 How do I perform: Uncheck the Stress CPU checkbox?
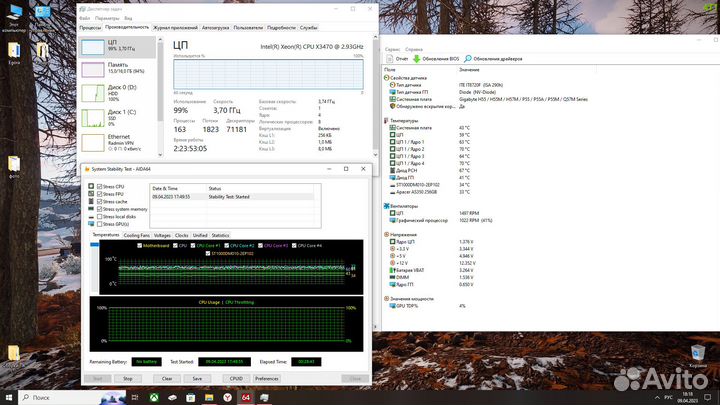[100, 187]
